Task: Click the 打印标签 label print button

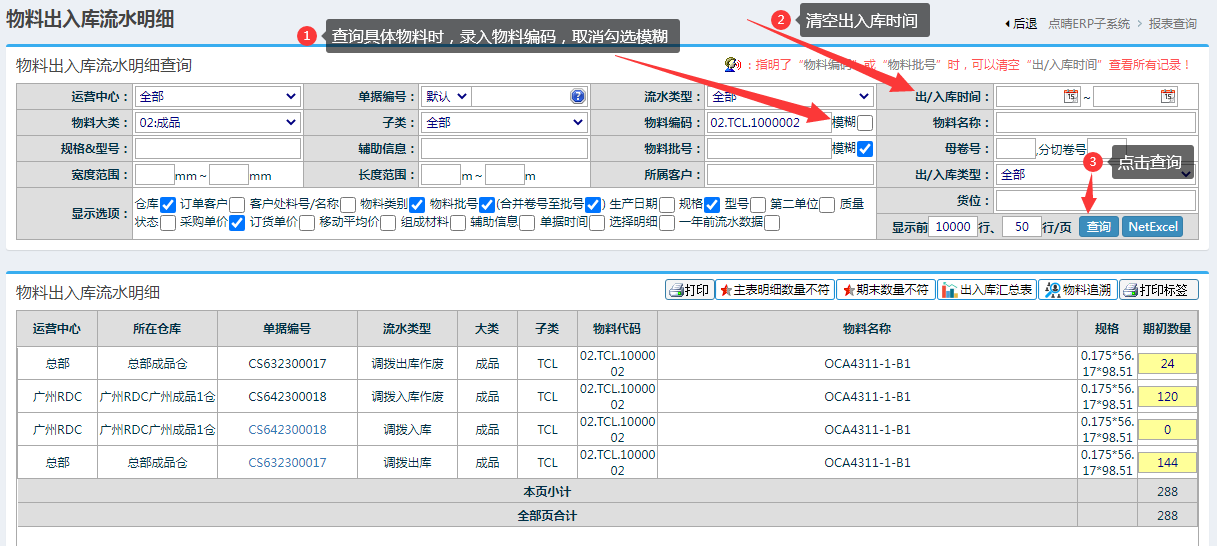Action: [1158, 290]
